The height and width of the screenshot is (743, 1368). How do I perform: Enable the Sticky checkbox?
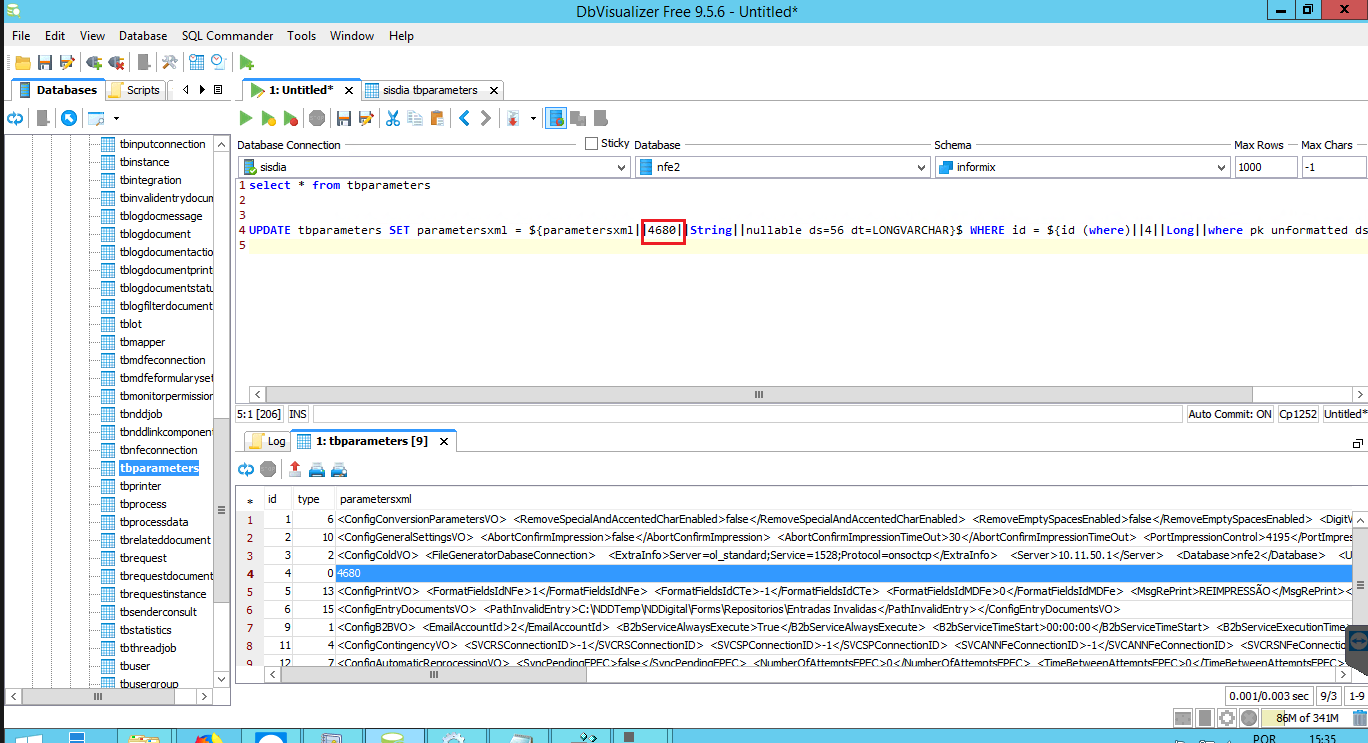(591, 144)
